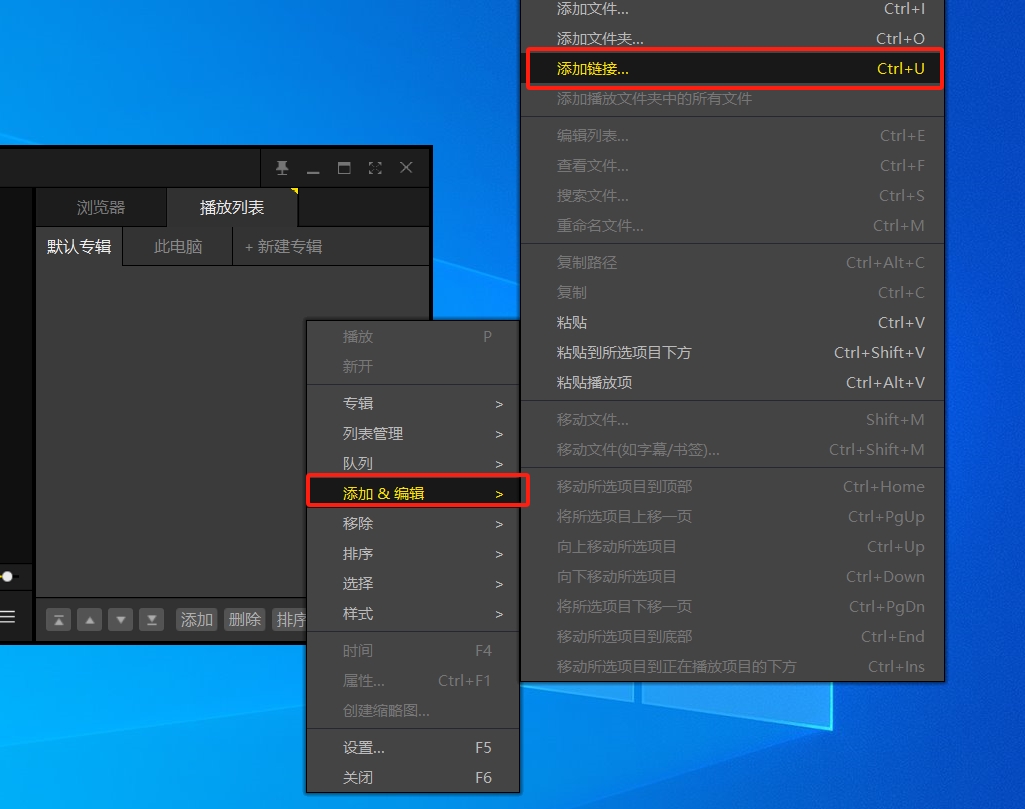The width and height of the screenshot is (1025, 809).
Task: Click the maximize window icon on playlist titlebar
Action: (343, 168)
